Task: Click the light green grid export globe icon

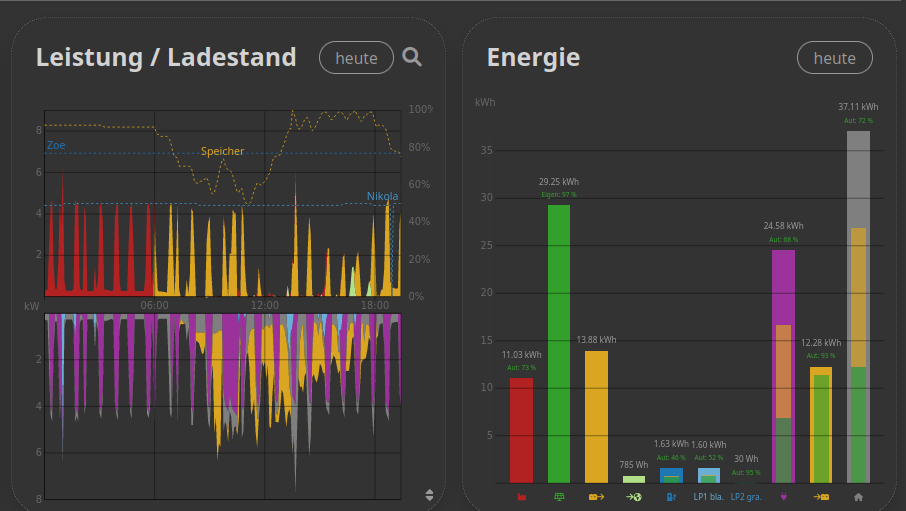Action: point(633,497)
